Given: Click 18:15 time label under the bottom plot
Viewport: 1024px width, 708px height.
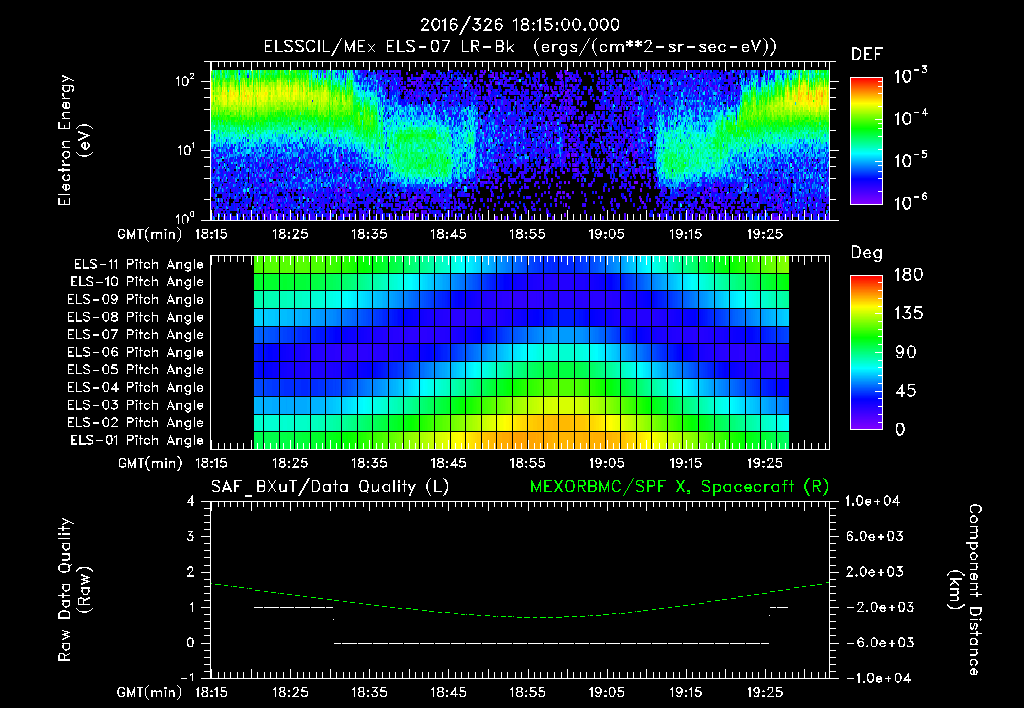Looking at the screenshot, I should point(211,692).
